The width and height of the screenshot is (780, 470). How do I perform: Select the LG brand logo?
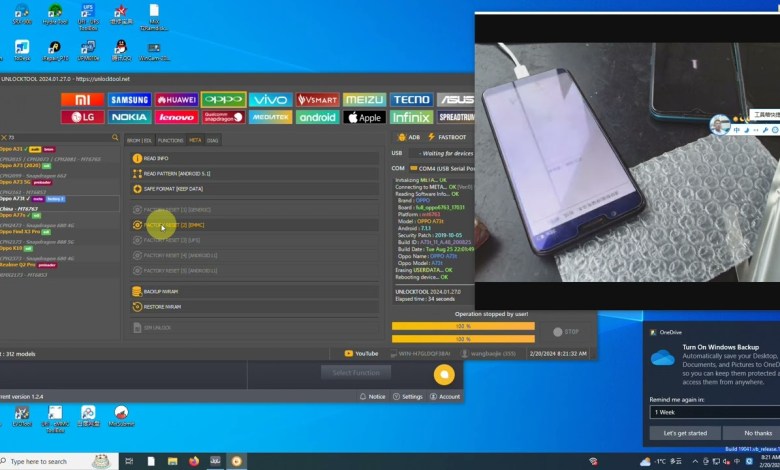pos(83,117)
